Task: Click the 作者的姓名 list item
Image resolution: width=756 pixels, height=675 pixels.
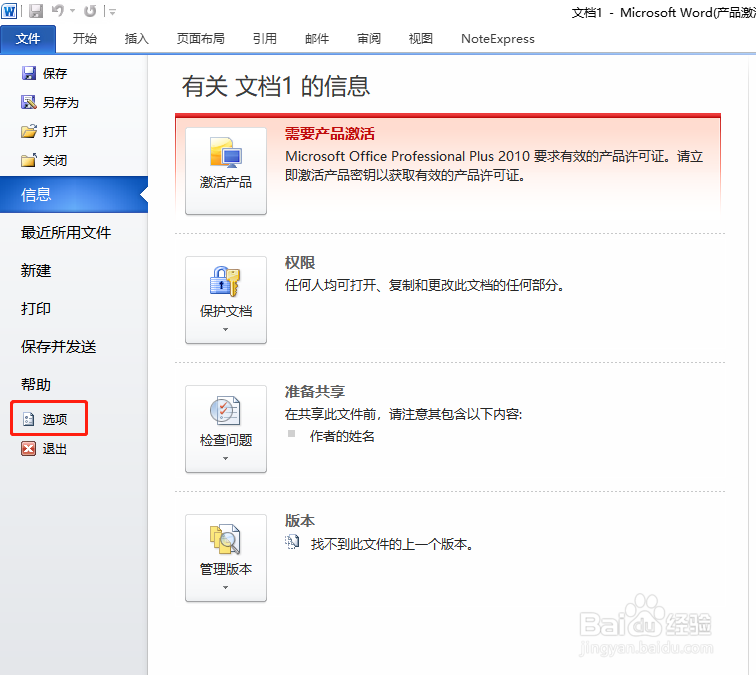Action: tap(342, 436)
